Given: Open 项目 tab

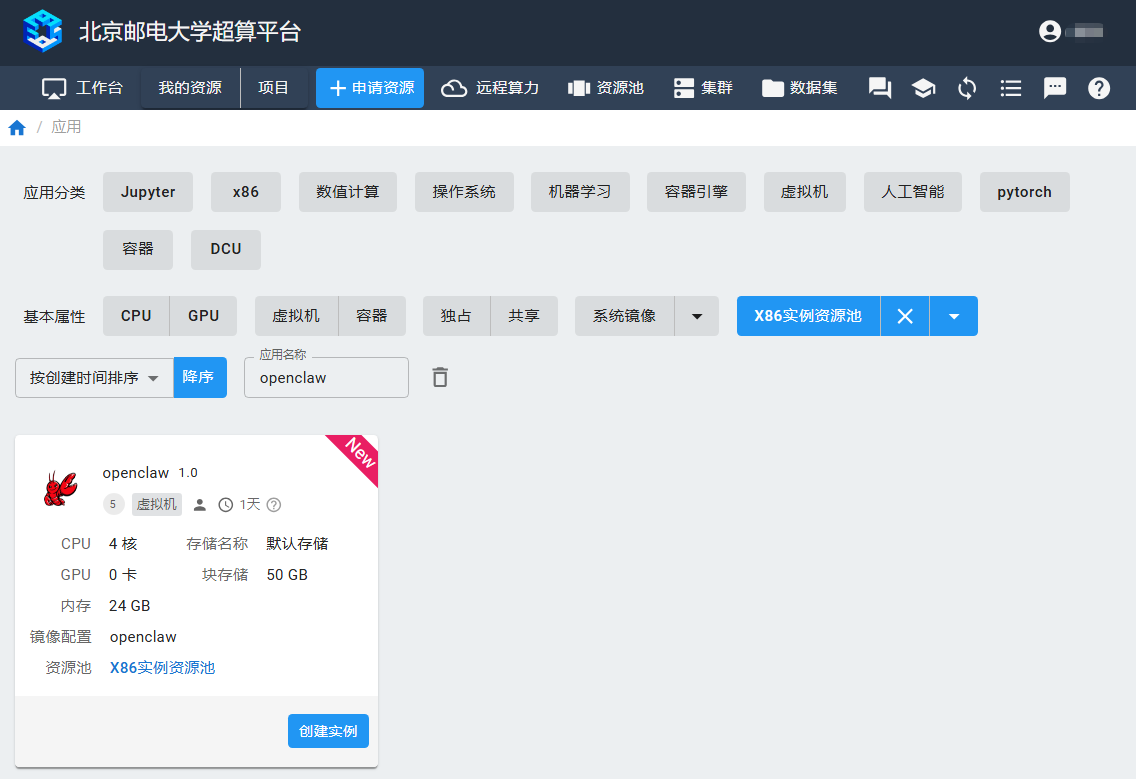Looking at the screenshot, I should (274, 88).
